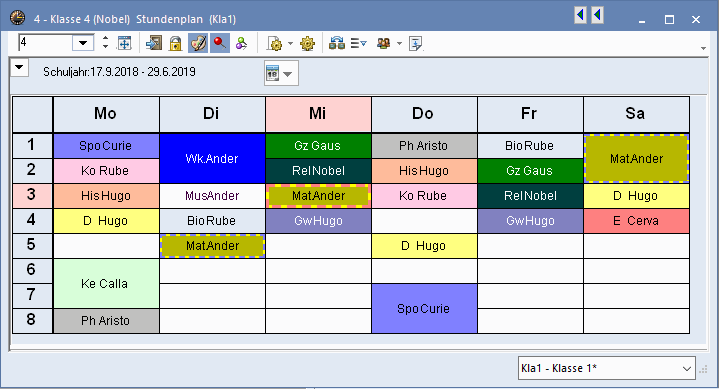Select the D Hugo lesson on Thursday
Image resolution: width=719 pixels, height=389 pixels.
tap(424, 246)
